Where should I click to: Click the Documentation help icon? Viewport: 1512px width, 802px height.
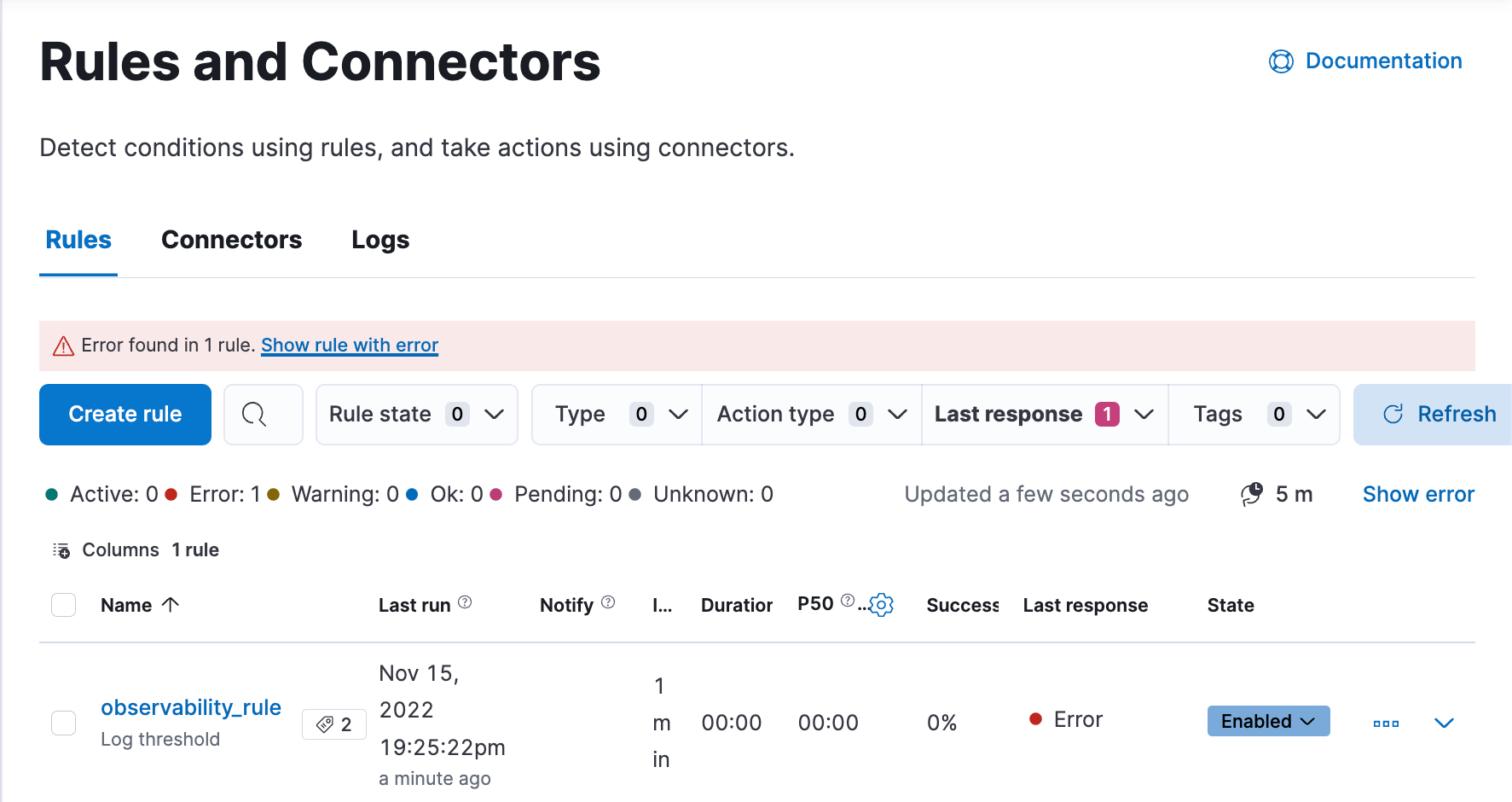pyautogui.click(x=1280, y=61)
